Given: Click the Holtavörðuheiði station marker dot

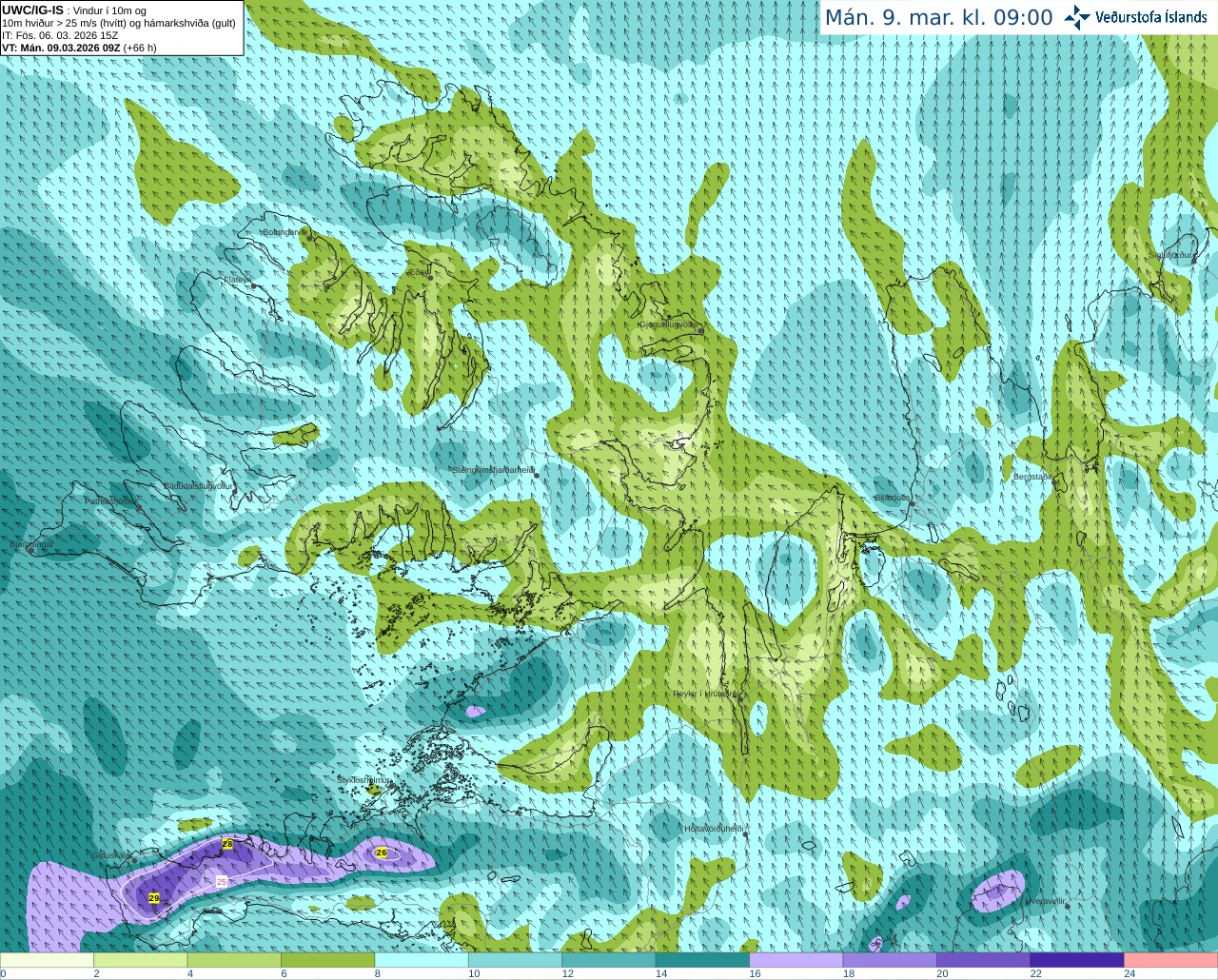Looking at the screenshot, I should point(746,834).
